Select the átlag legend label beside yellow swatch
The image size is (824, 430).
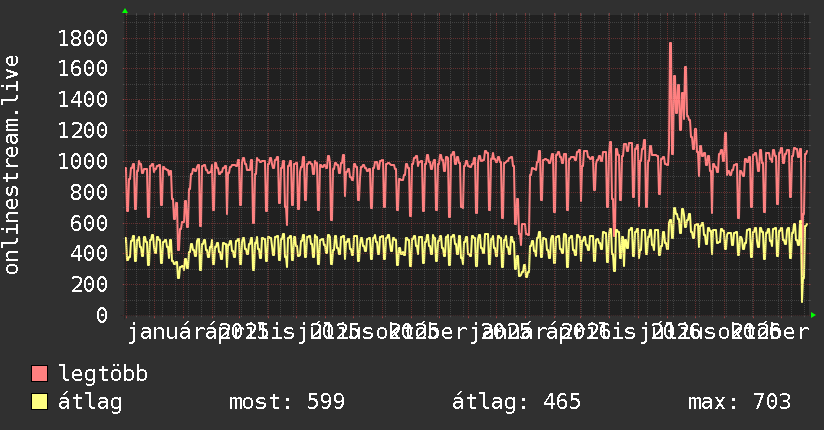(90, 402)
